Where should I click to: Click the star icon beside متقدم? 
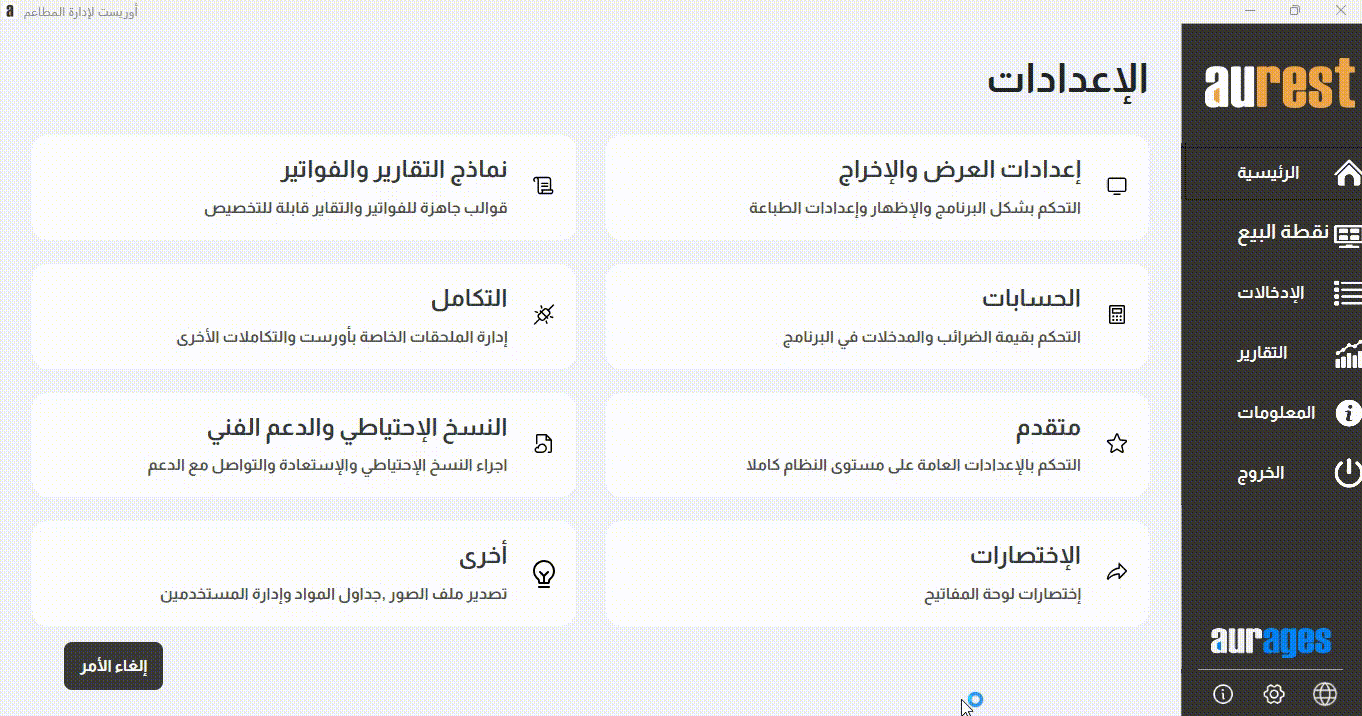(1117, 444)
